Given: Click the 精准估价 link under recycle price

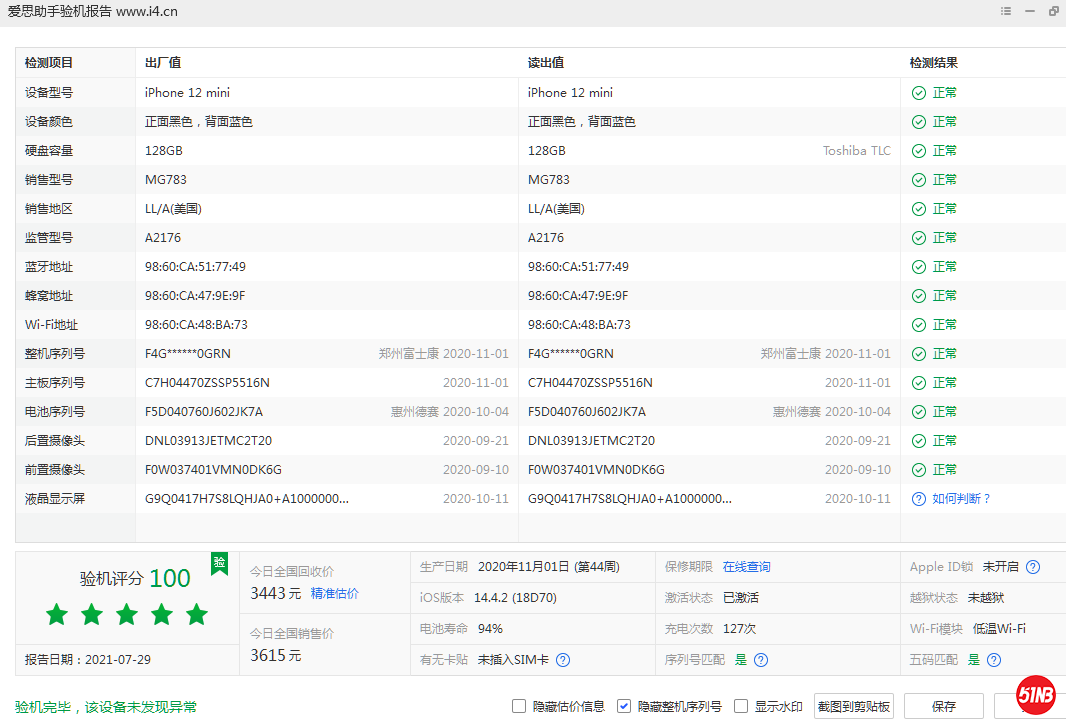Looking at the screenshot, I should pyautogui.click(x=335, y=593).
